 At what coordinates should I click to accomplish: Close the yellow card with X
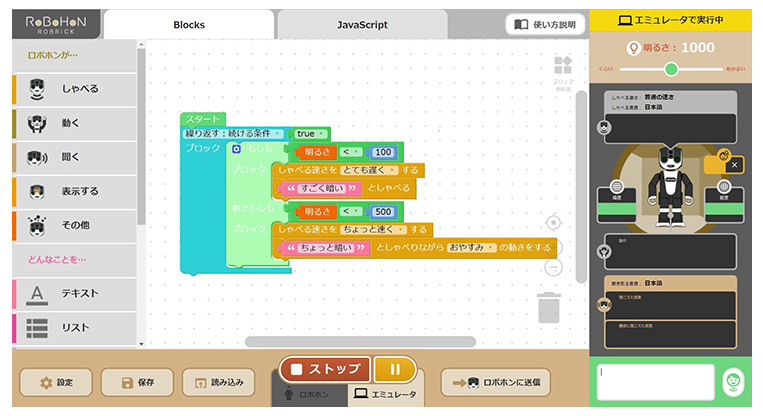[x=734, y=165]
